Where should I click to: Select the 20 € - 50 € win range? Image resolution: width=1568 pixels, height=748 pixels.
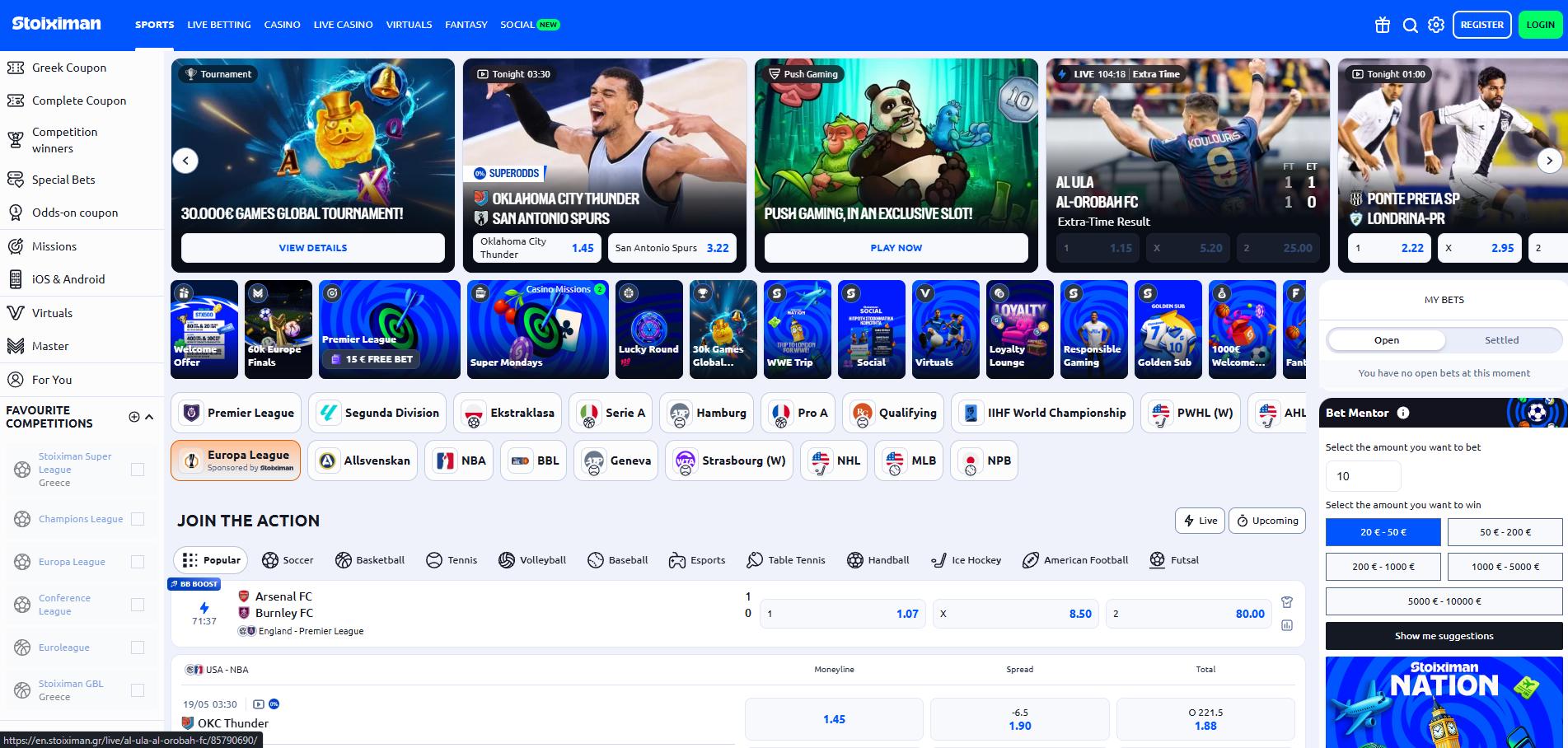tap(1383, 532)
